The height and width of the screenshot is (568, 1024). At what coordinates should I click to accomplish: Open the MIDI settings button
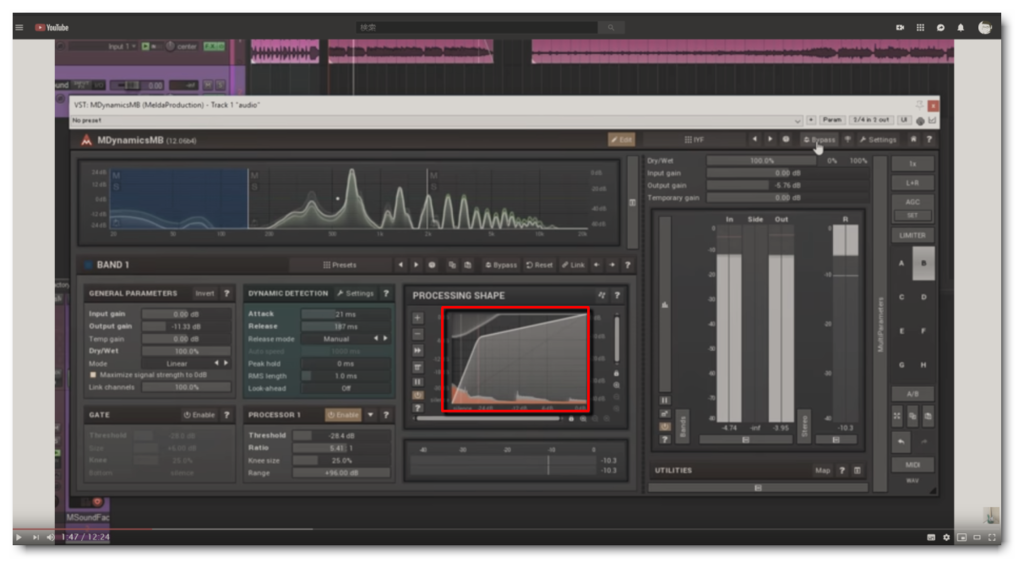pos(912,465)
